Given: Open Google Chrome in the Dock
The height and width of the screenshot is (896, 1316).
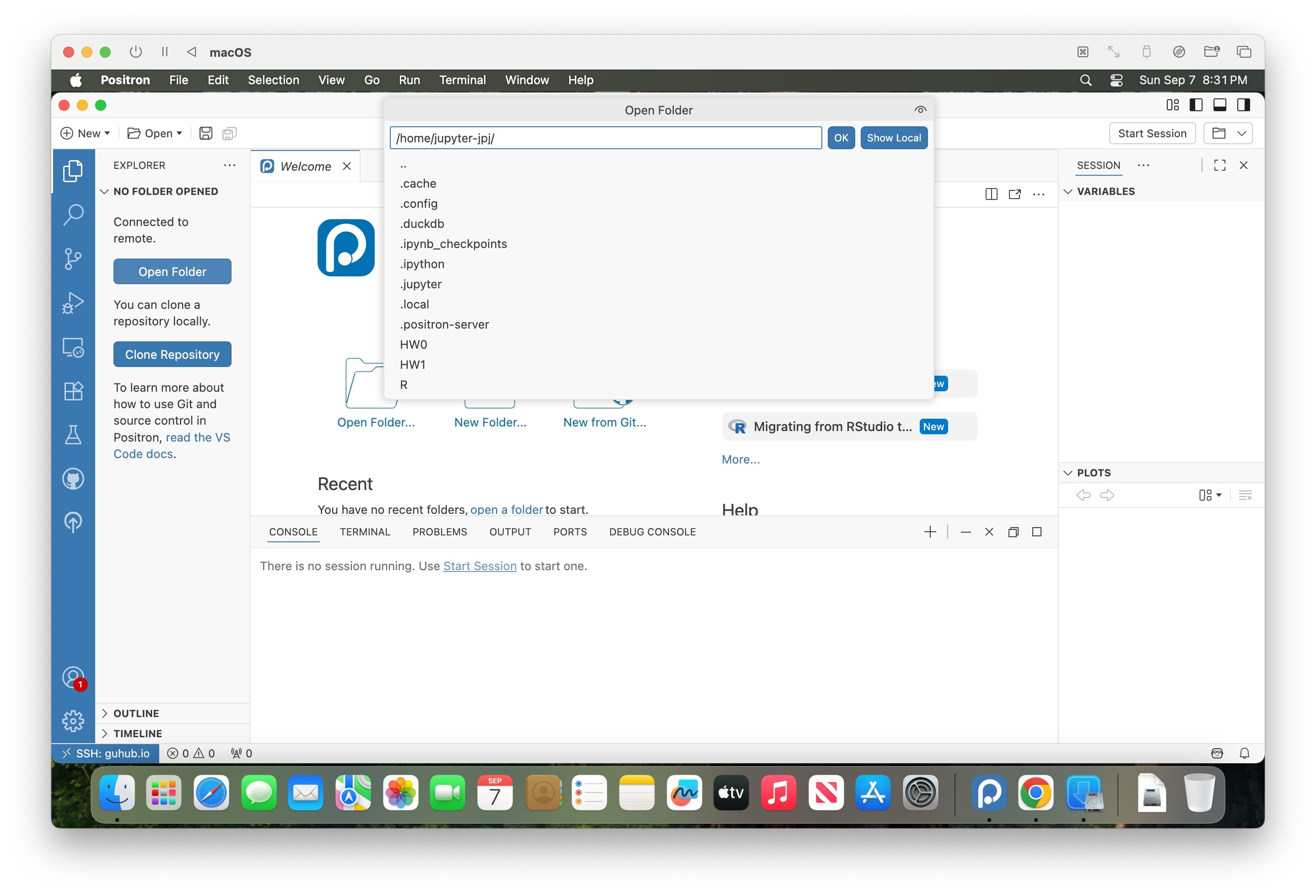Looking at the screenshot, I should coord(1036,793).
